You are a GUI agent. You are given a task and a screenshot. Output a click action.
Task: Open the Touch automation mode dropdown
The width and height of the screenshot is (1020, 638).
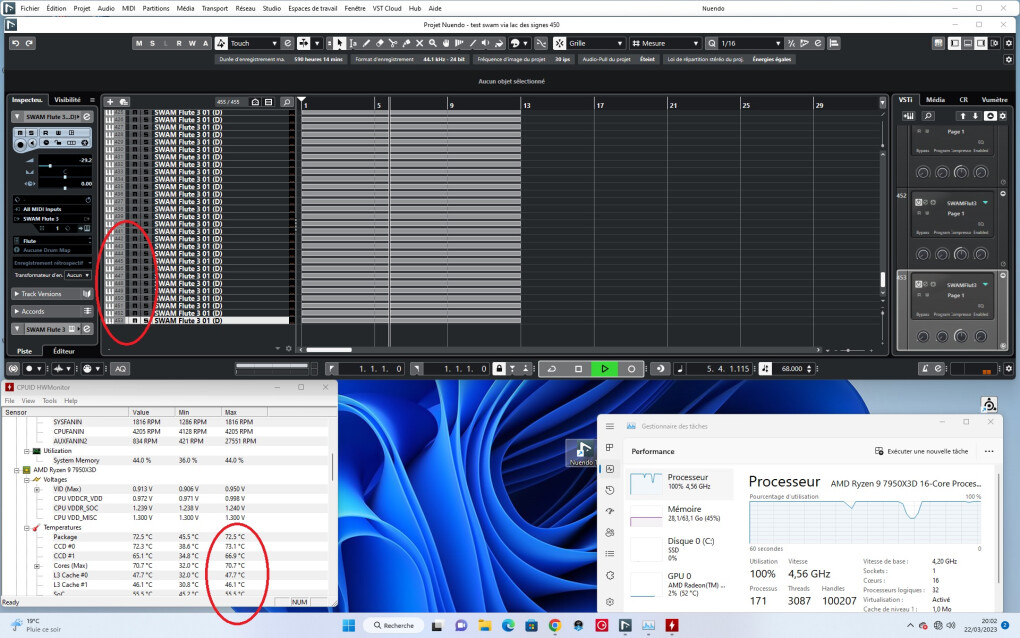(254, 44)
